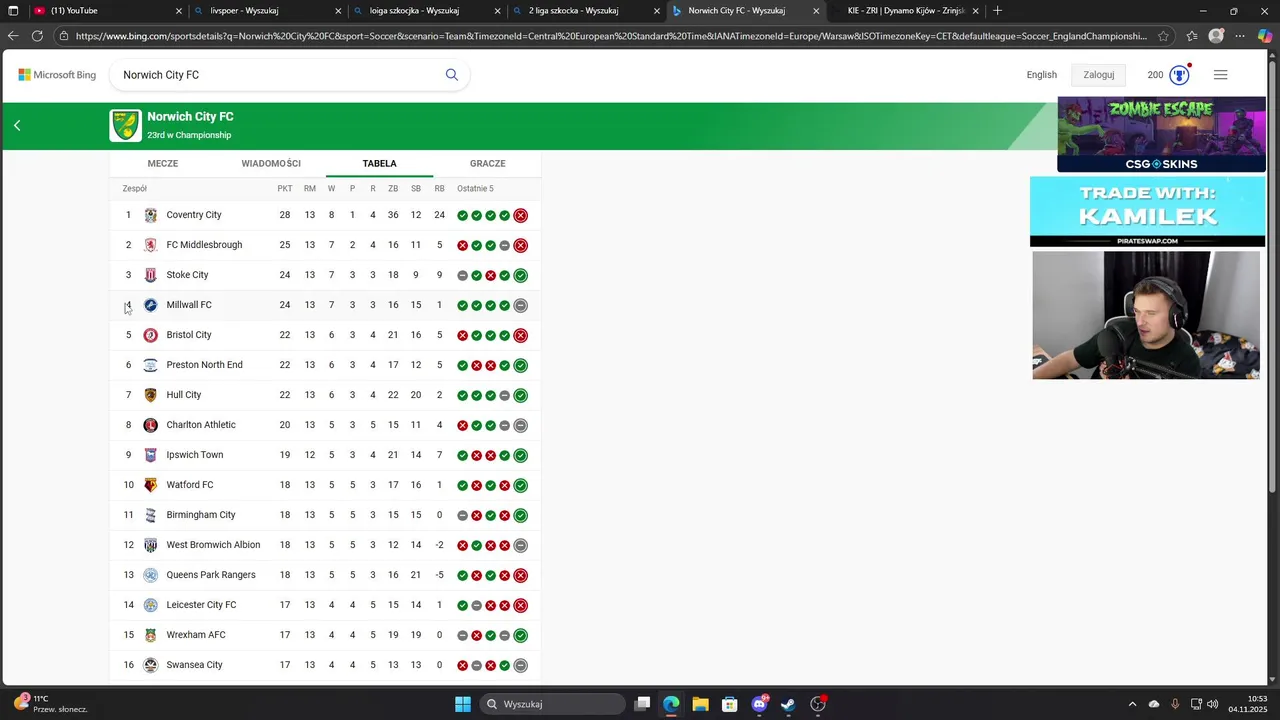Click the Millwall FC club crest
The width and height of the screenshot is (1280, 720).
(x=151, y=305)
